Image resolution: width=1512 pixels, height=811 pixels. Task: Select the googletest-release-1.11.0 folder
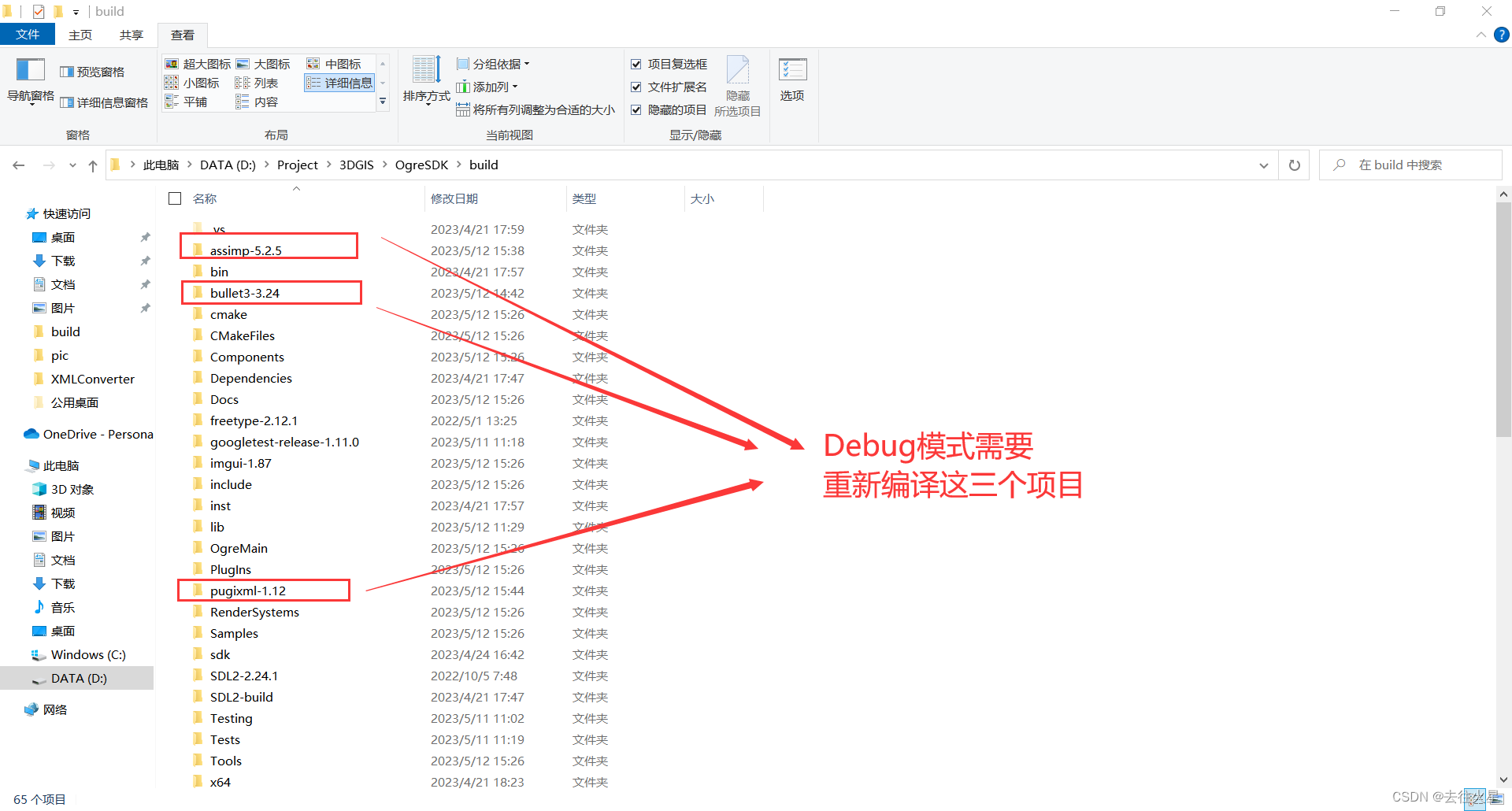[x=284, y=442]
